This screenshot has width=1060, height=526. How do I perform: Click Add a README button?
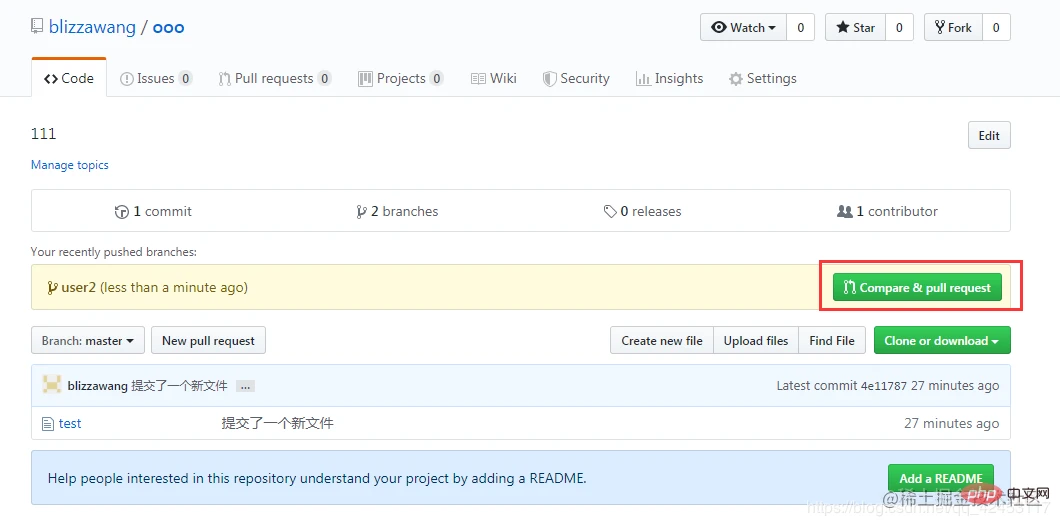pos(940,478)
